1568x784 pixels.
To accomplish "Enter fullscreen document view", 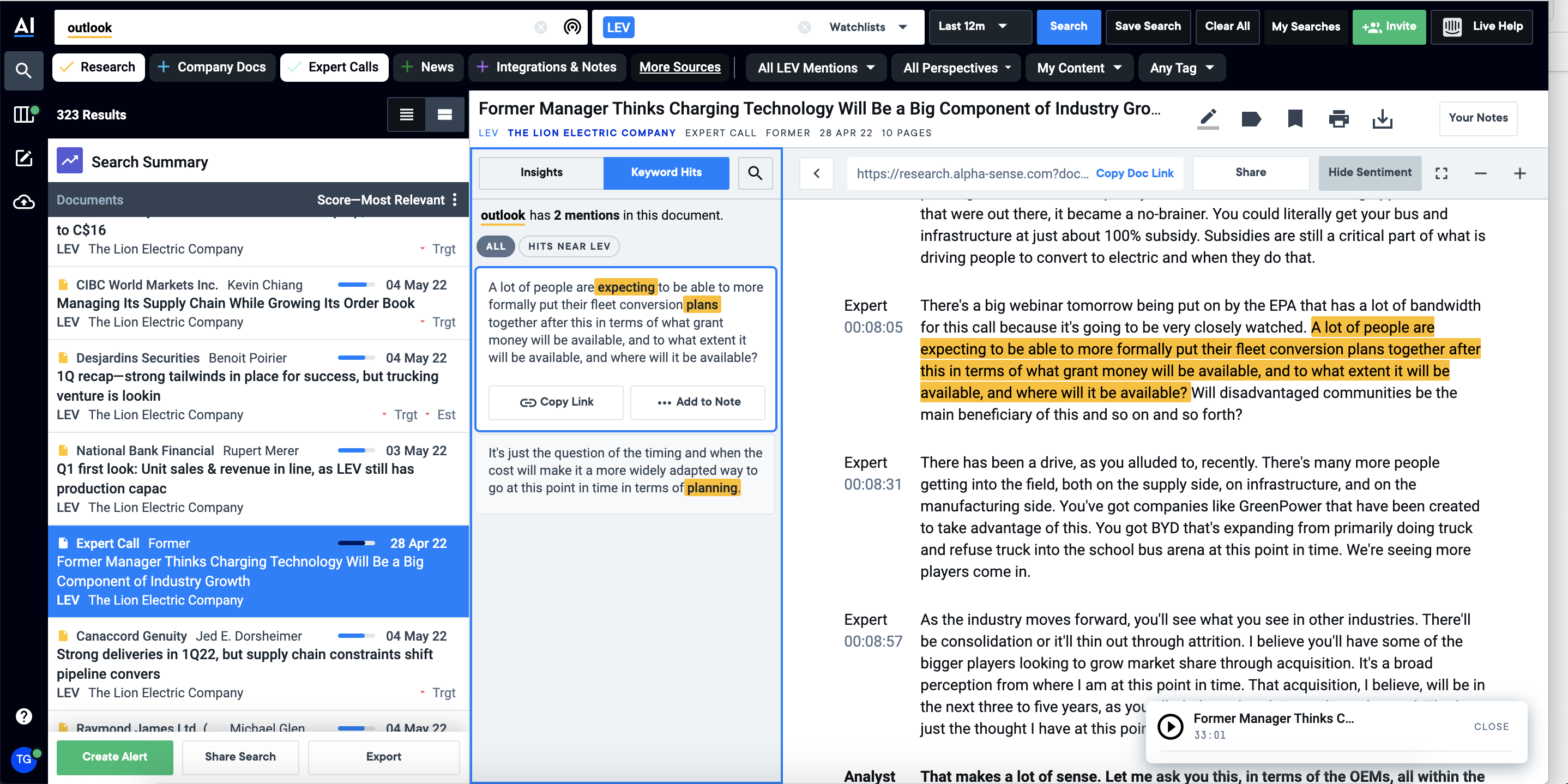I will point(1442,173).
